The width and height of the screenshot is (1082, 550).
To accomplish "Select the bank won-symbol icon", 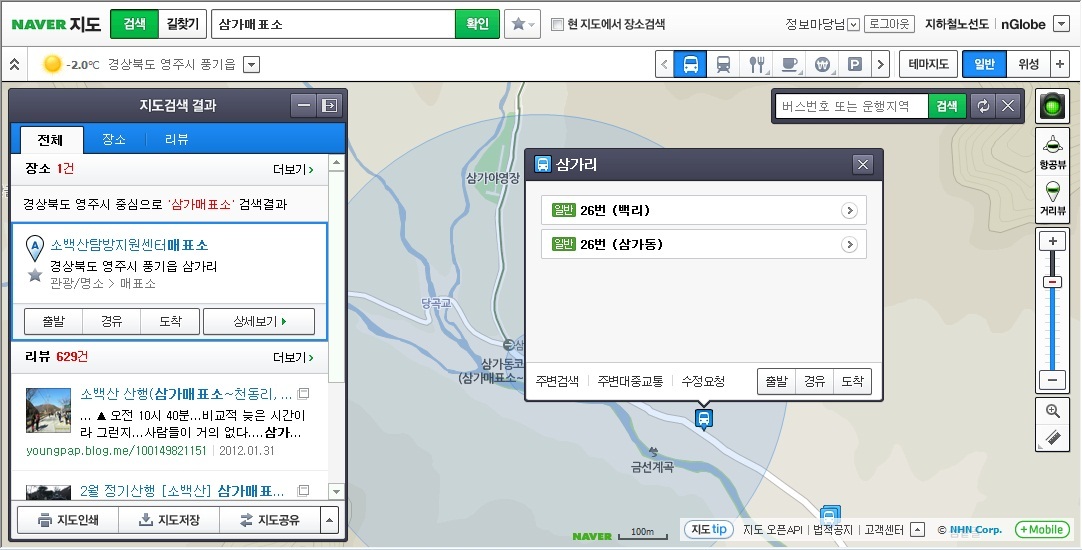I will coord(822,65).
